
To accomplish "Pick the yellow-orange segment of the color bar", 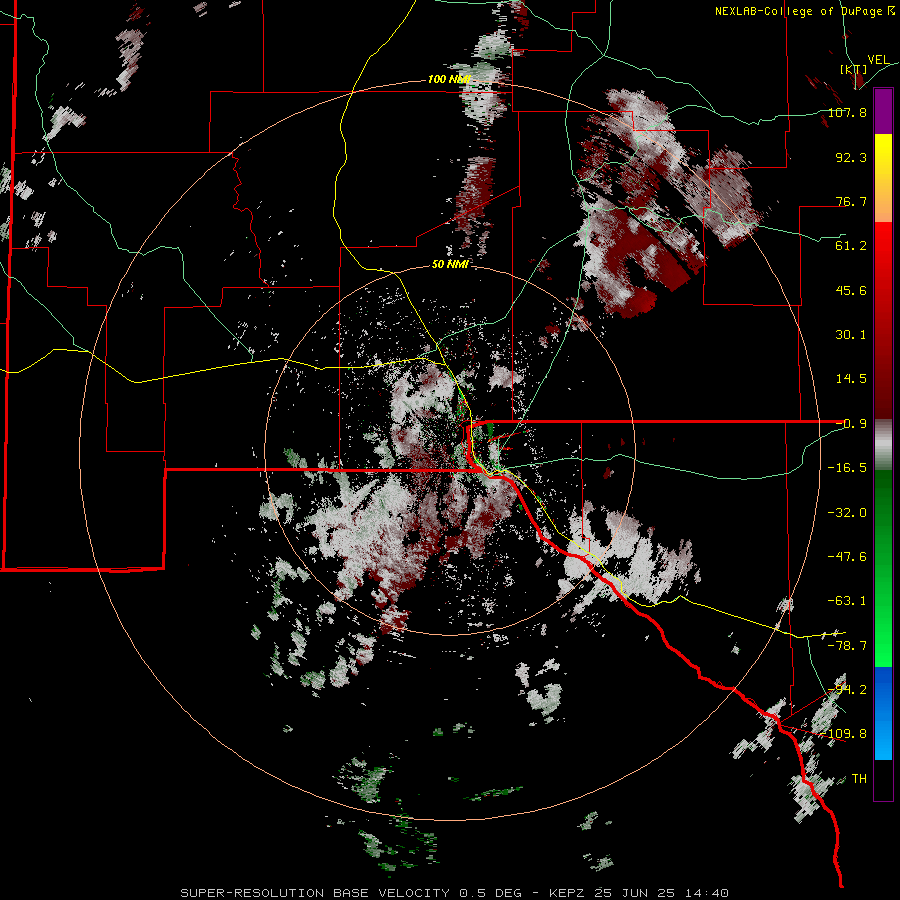I will point(883,178).
